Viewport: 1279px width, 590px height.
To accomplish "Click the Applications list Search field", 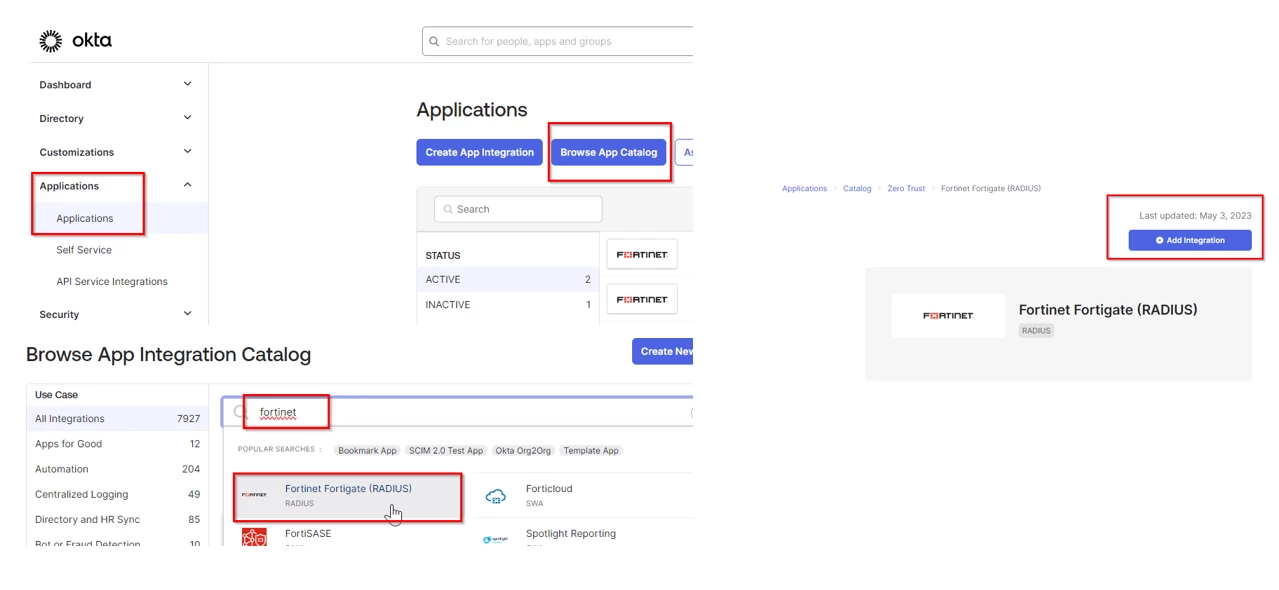I will click(518, 209).
